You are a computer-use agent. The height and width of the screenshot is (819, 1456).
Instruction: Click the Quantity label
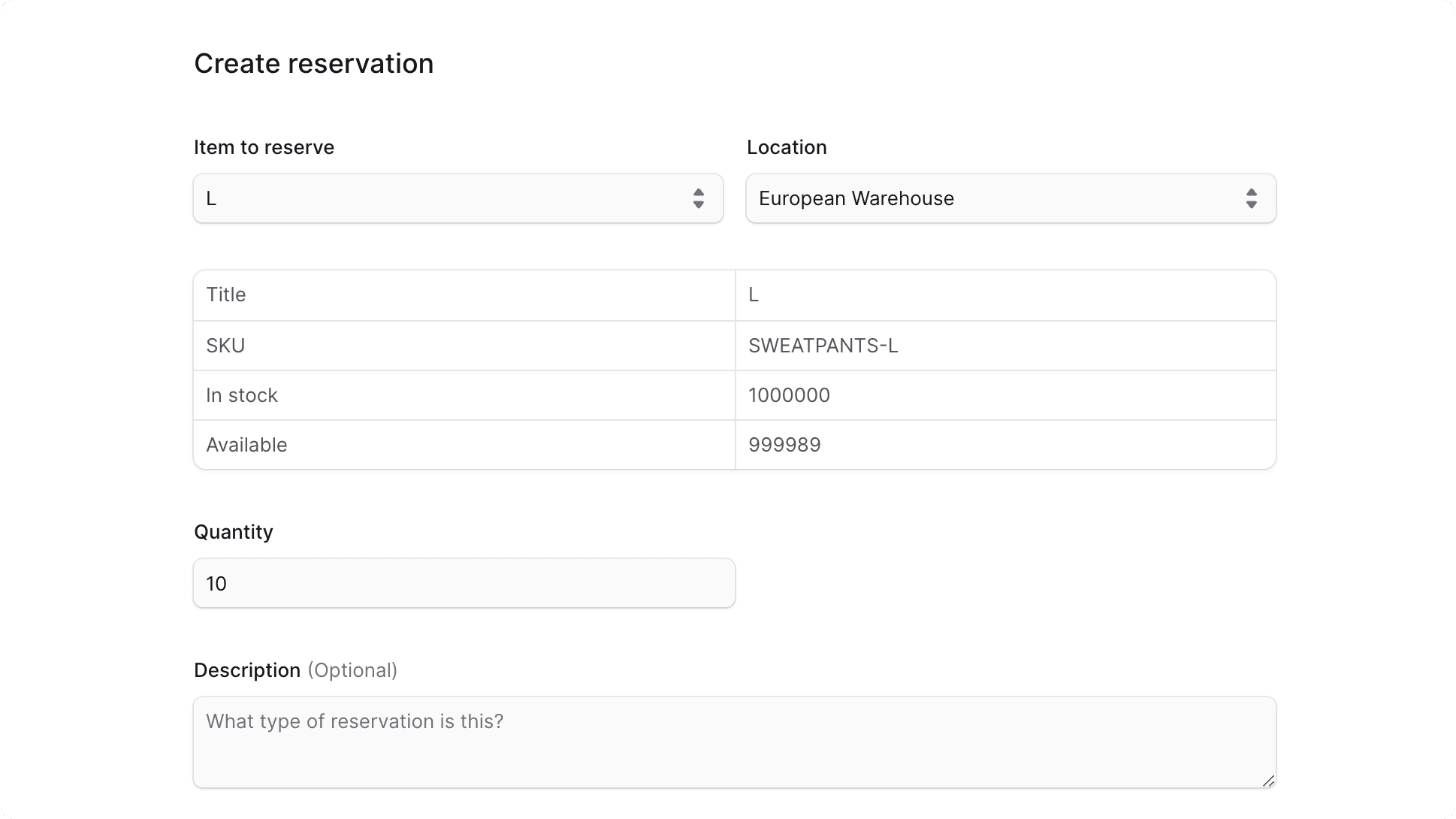pos(233,531)
